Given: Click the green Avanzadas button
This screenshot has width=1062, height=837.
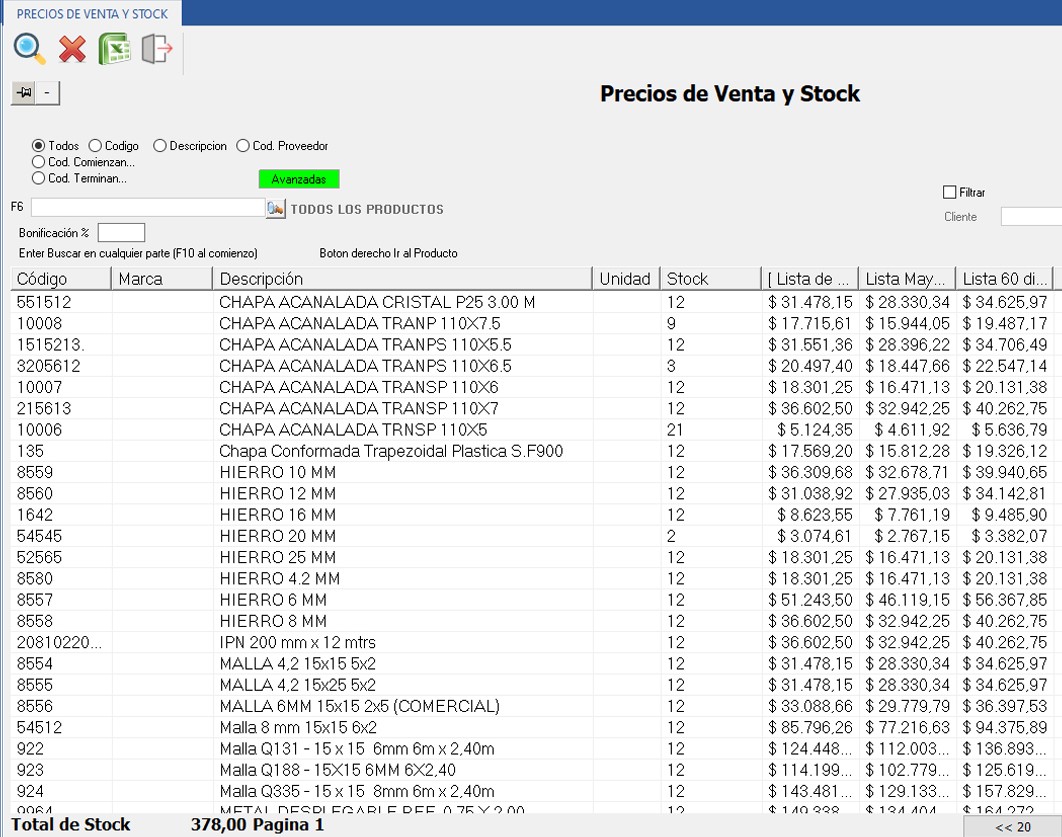Looking at the screenshot, I should (299, 179).
